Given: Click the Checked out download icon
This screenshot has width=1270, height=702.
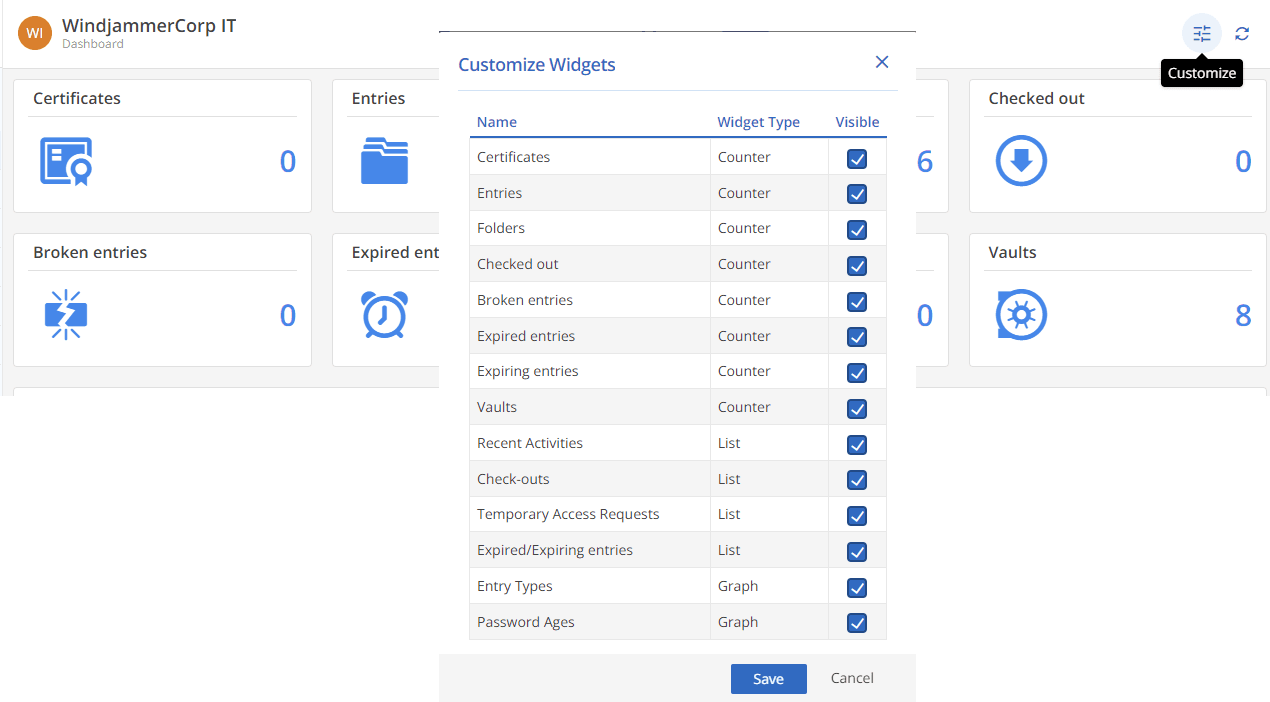Looking at the screenshot, I should [x=1021, y=161].
